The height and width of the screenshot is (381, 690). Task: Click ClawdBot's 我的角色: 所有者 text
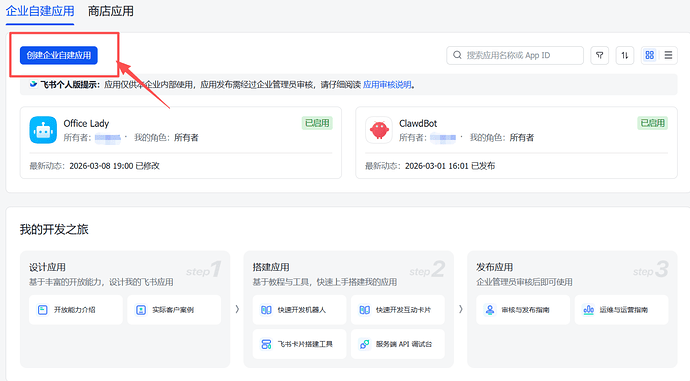pos(502,138)
